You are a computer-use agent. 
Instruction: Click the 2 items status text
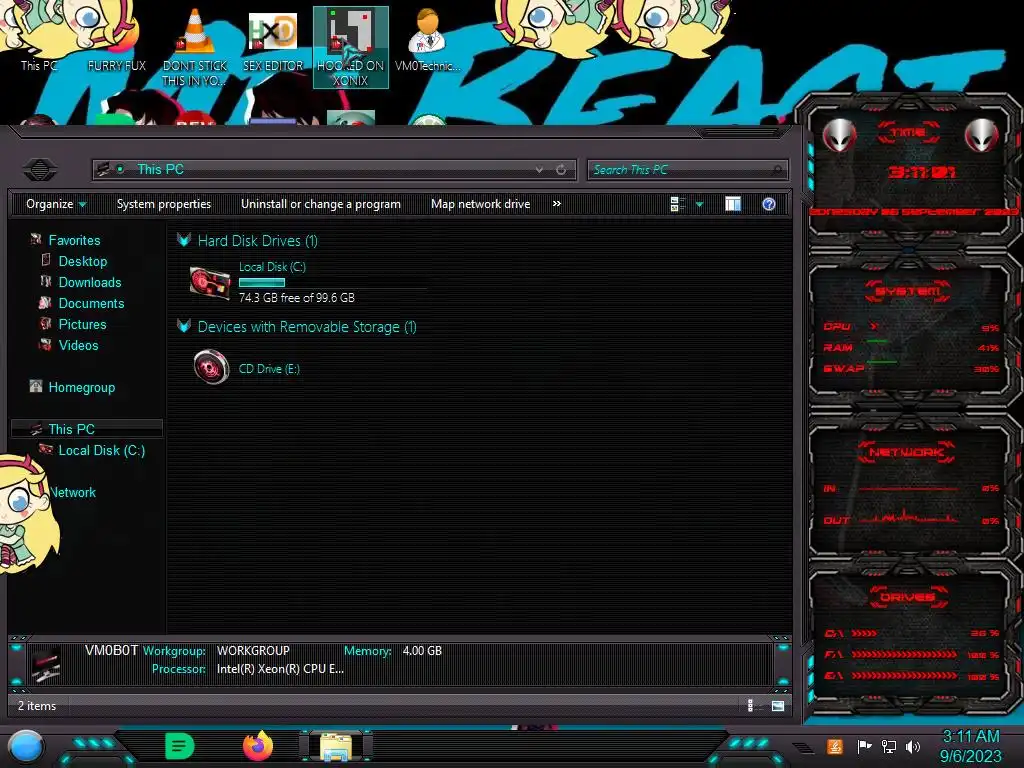tap(37, 706)
